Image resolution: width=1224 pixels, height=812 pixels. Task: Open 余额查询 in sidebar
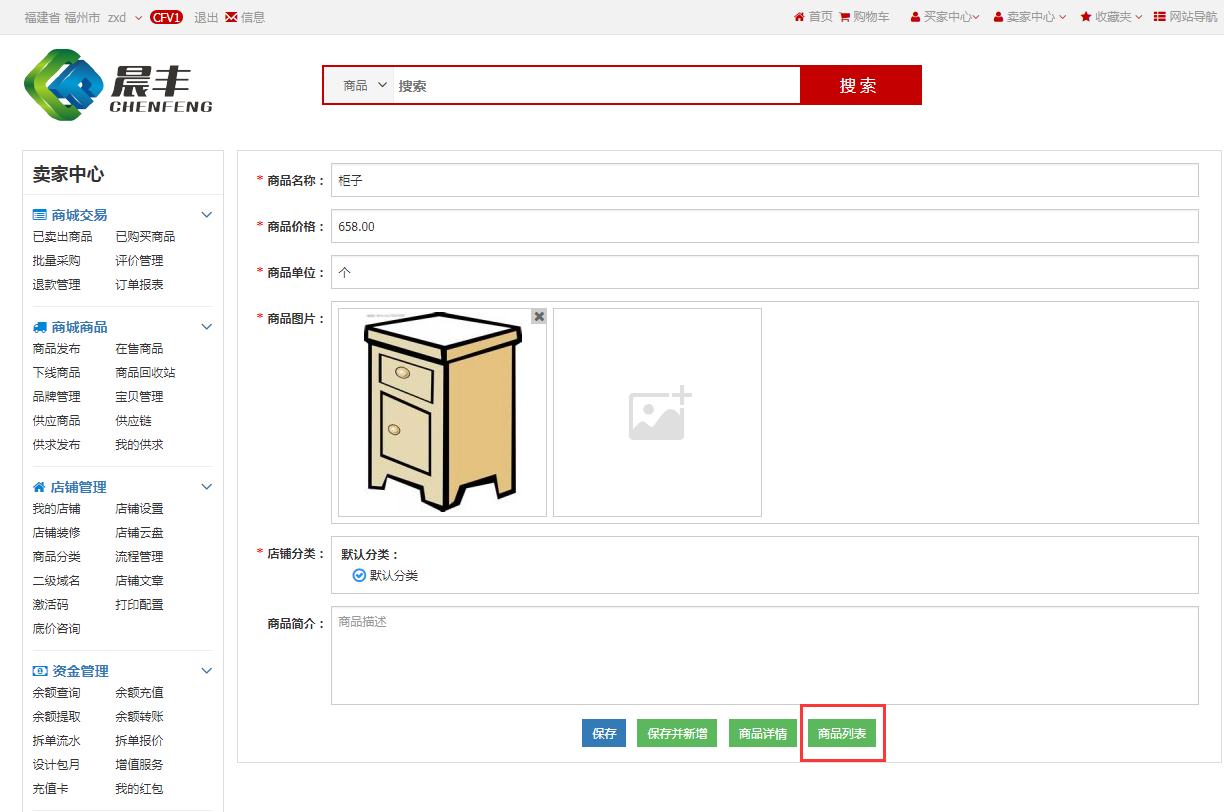click(56, 693)
